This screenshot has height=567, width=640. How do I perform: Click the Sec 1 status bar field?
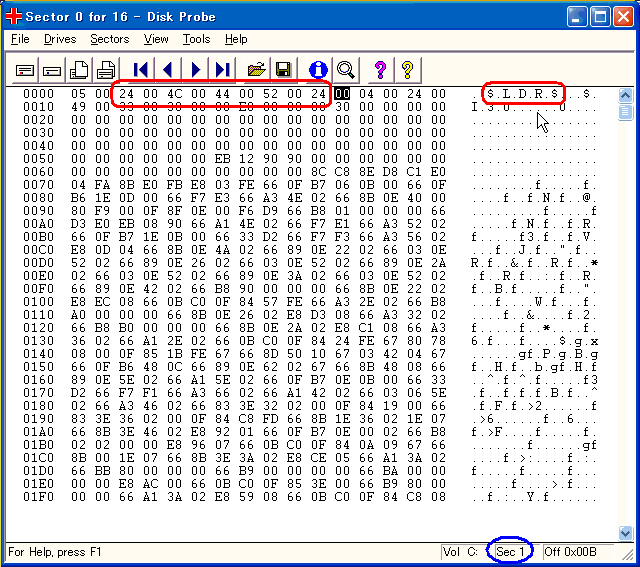pos(511,552)
